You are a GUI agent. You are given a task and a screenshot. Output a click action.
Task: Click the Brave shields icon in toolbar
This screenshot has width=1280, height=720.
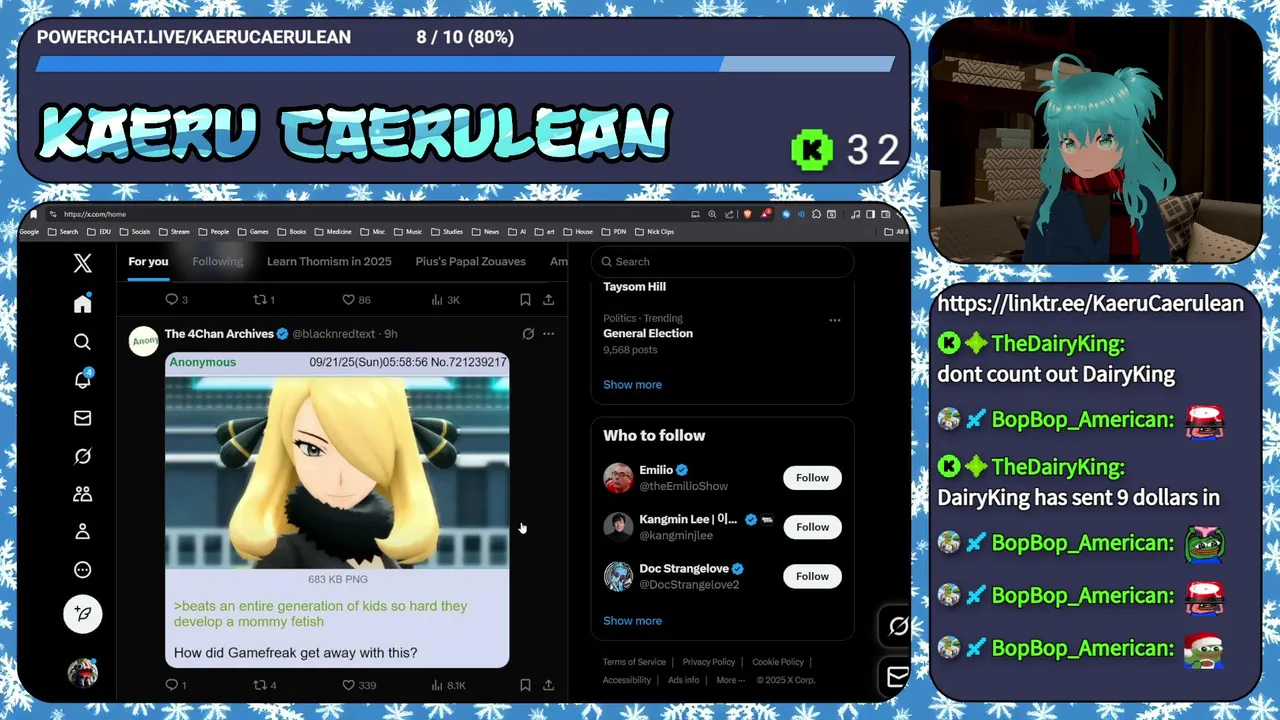pyautogui.click(x=748, y=214)
